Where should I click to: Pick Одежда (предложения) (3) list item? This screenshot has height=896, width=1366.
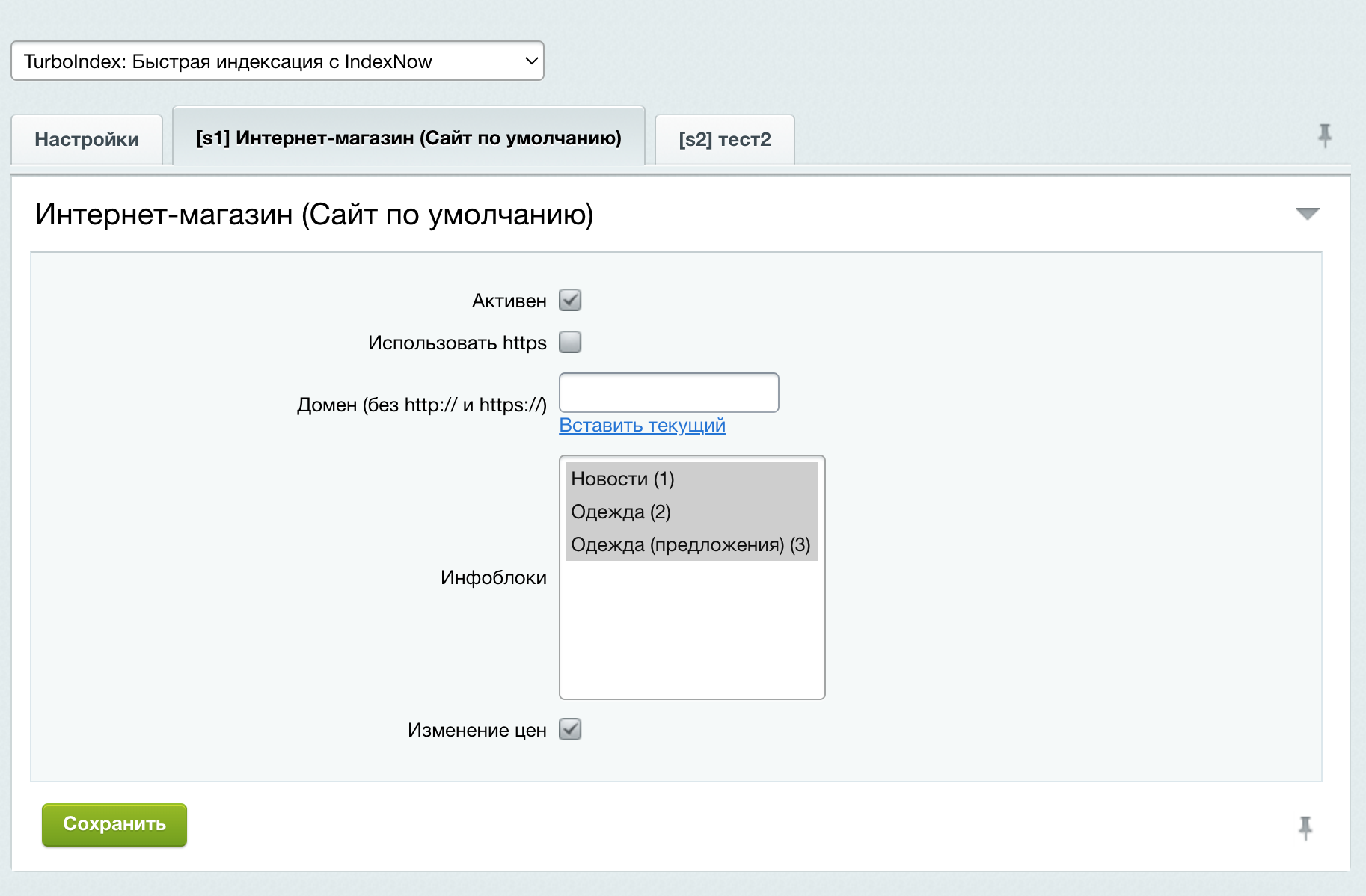(x=691, y=544)
